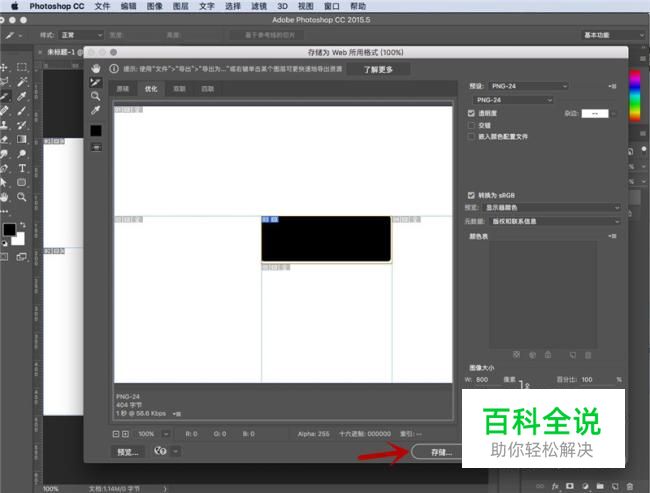The height and width of the screenshot is (493, 650).
Task: Click the 预览... preview button
Action: click(x=128, y=452)
